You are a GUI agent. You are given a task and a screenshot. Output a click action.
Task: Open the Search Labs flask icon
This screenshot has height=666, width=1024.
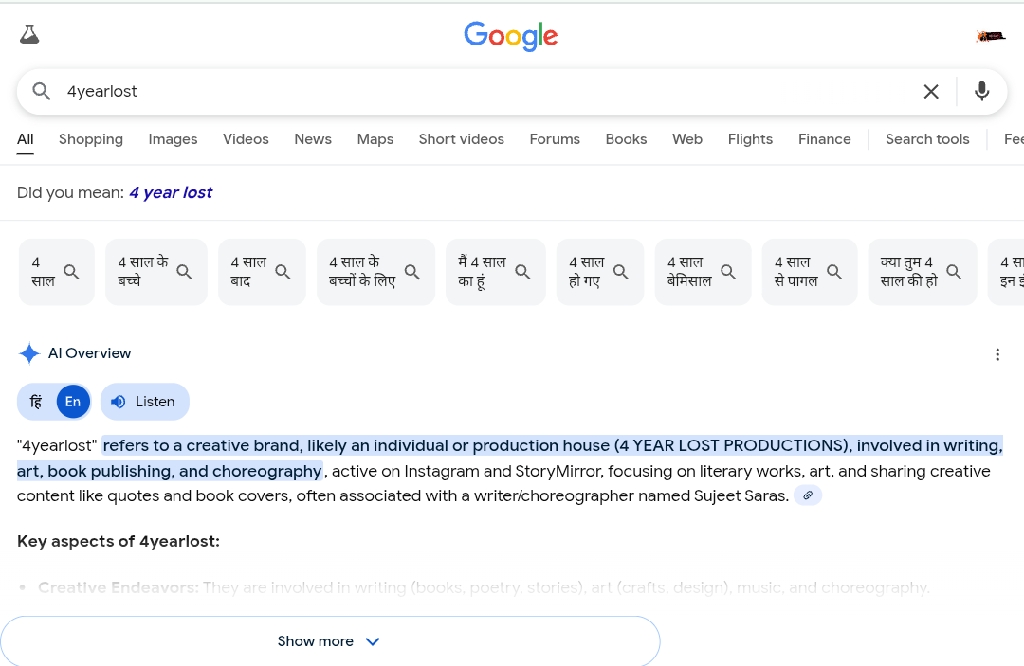pyautogui.click(x=29, y=35)
